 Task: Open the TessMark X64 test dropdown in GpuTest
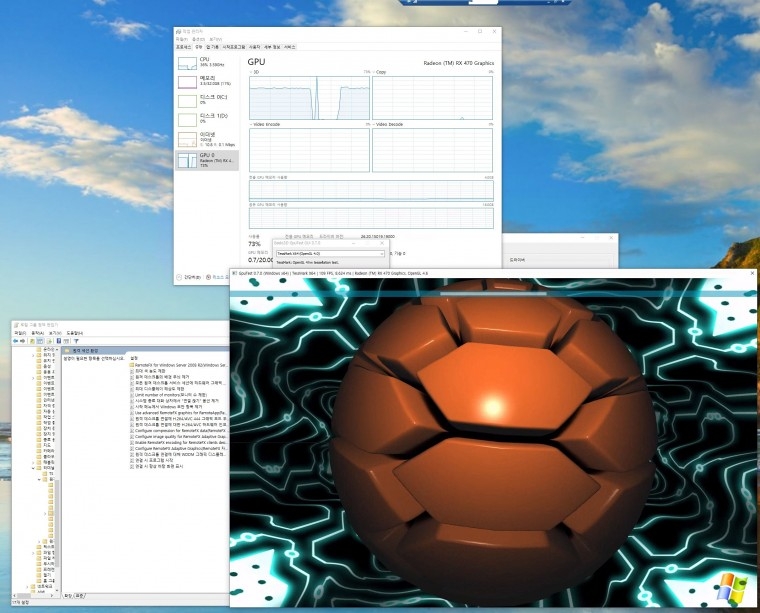coord(330,253)
